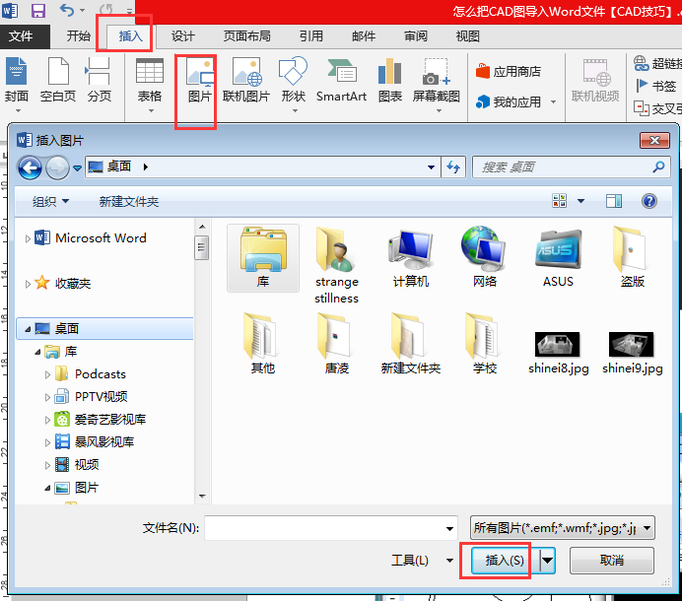Switch to the 设计 Design tab
682x601 pixels.
[x=183, y=36]
